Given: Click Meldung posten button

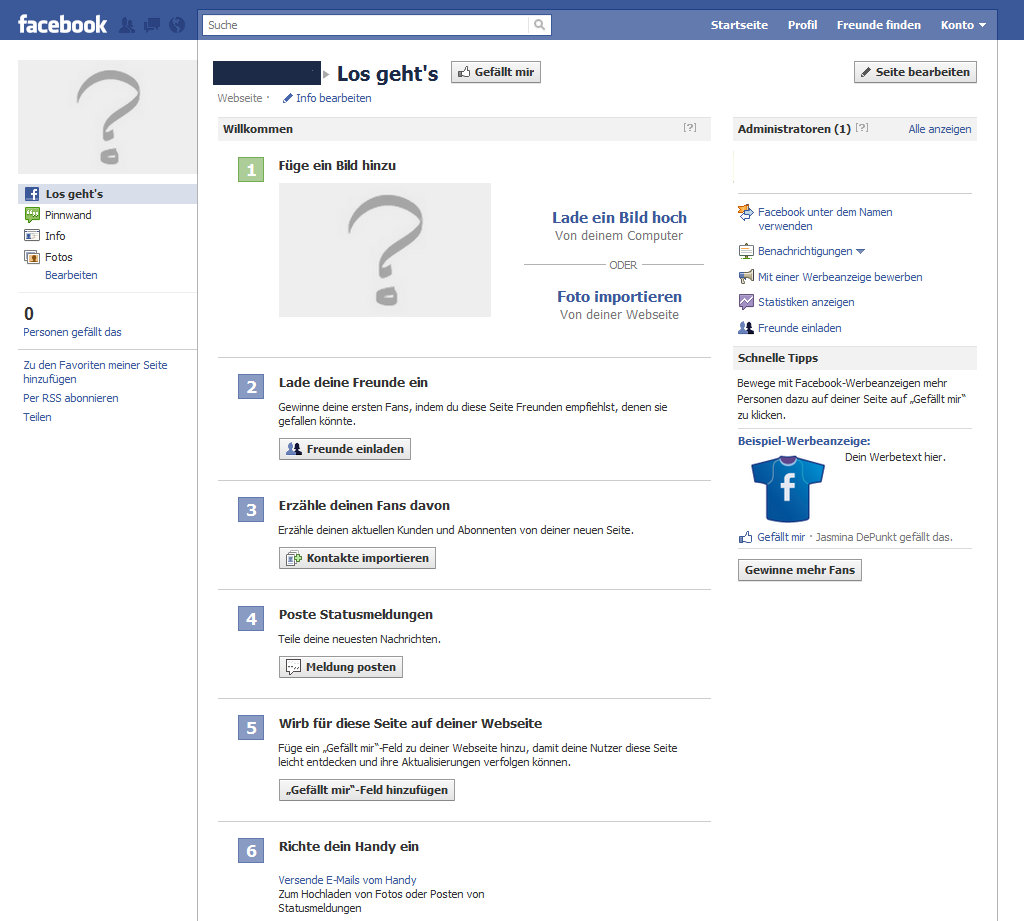Looking at the screenshot, I should pyautogui.click(x=341, y=667).
